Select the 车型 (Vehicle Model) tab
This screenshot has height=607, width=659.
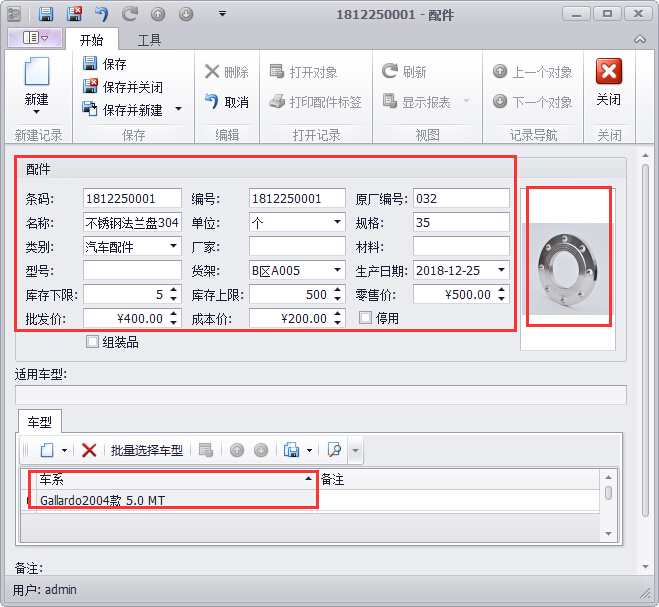coord(40,422)
